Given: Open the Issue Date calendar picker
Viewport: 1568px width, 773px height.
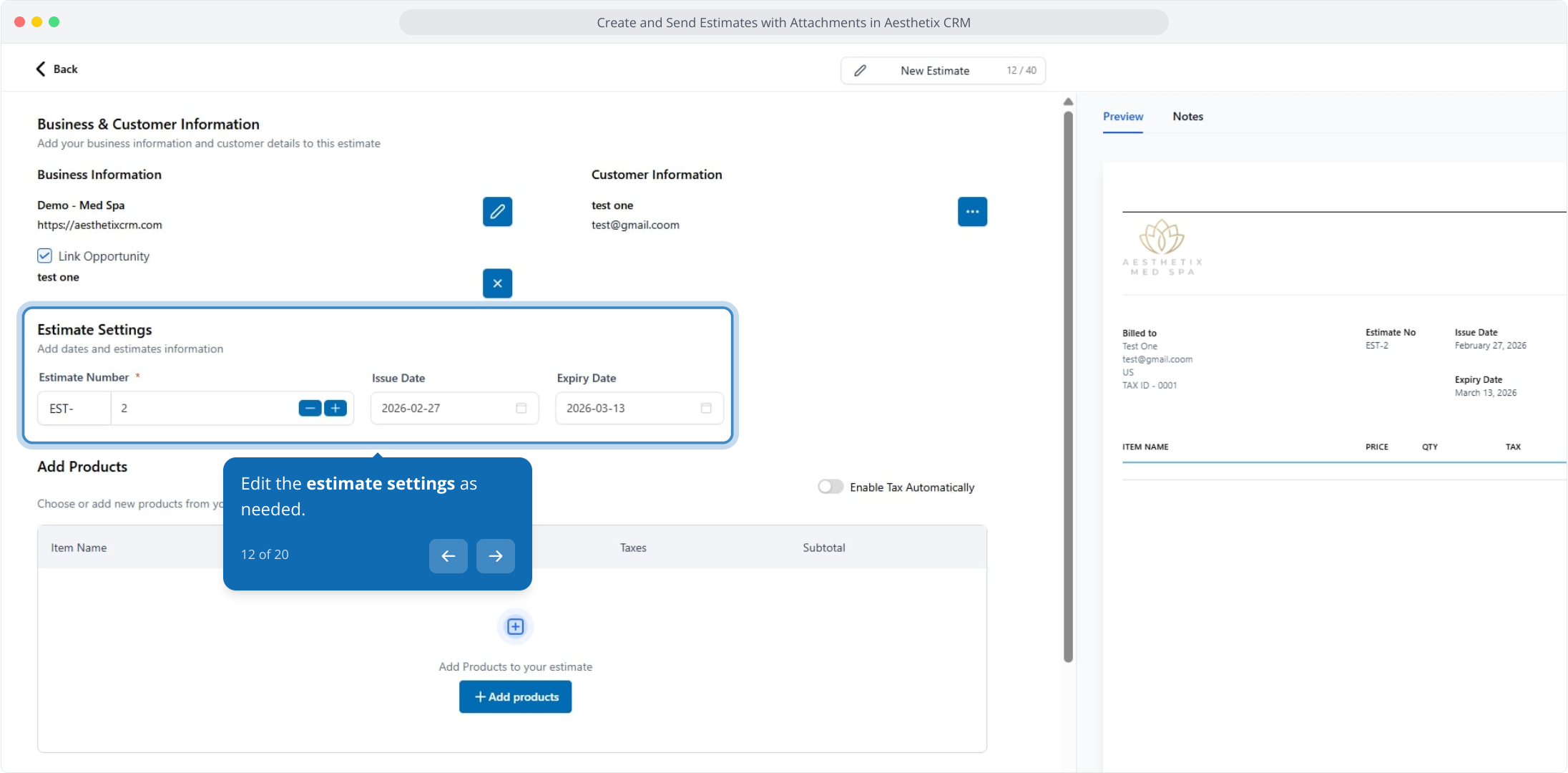Looking at the screenshot, I should pyautogui.click(x=521, y=408).
